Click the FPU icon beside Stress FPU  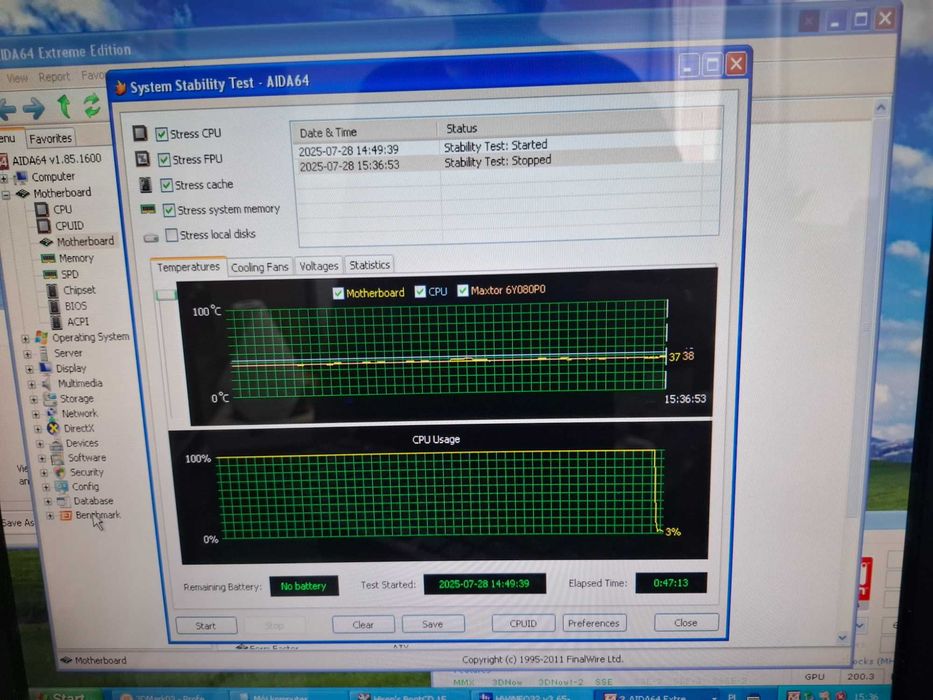pos(142,158)
